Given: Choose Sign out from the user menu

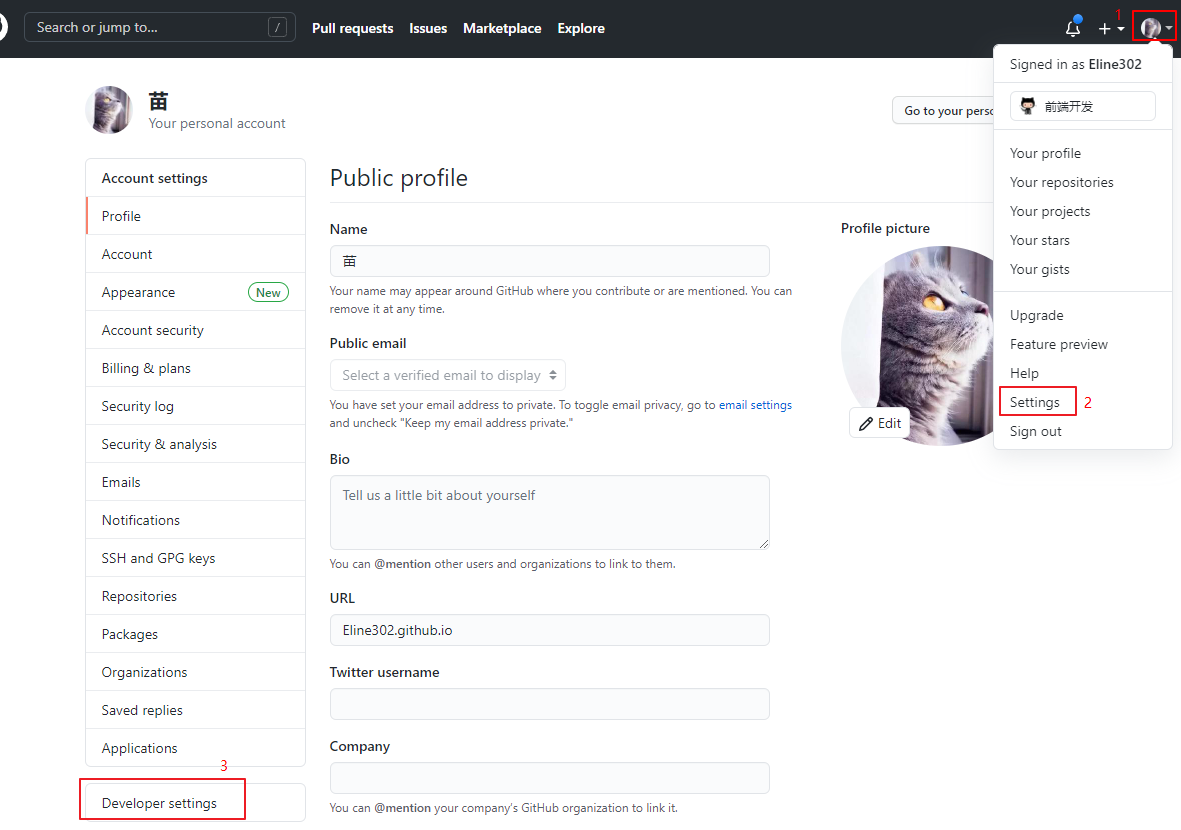Looking at the screenshot, I should (x=1035, y=431).
